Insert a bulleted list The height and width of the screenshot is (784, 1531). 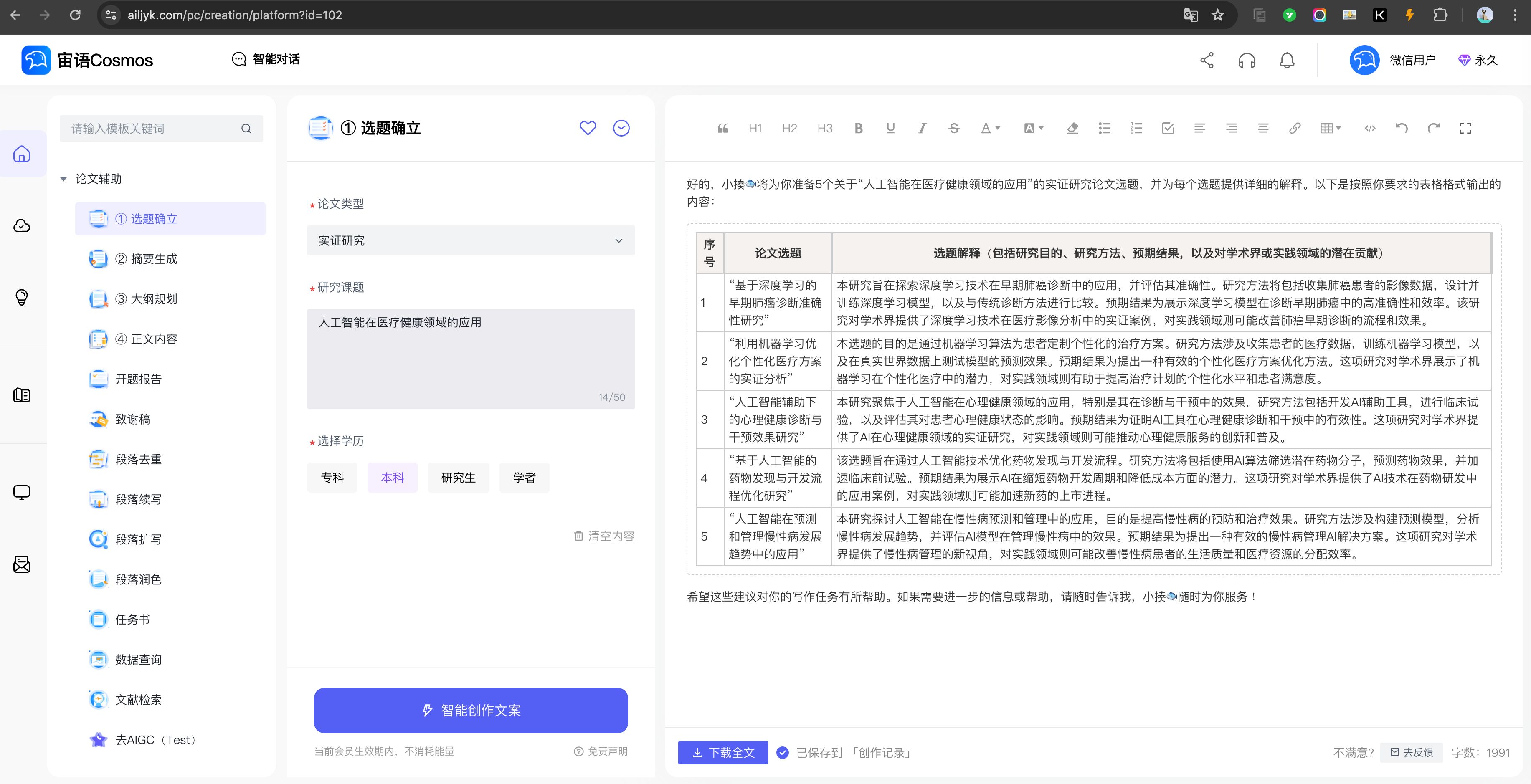[x=1104, y=128]
